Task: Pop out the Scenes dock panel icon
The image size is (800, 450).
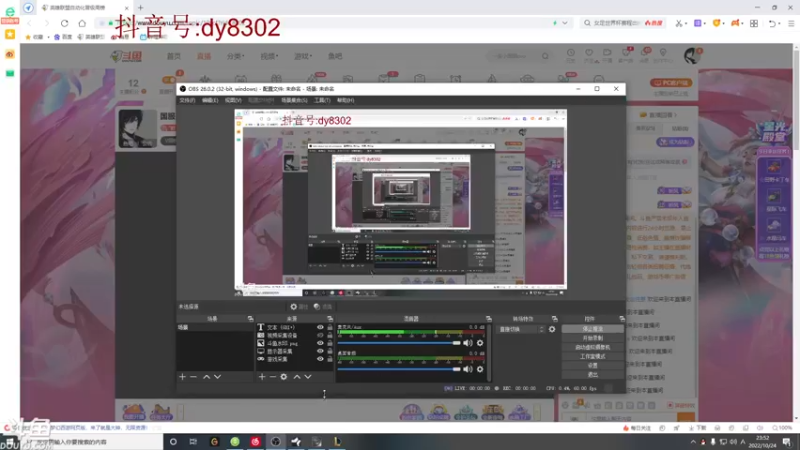Action: pyautogui.click(x=250, y=318)
